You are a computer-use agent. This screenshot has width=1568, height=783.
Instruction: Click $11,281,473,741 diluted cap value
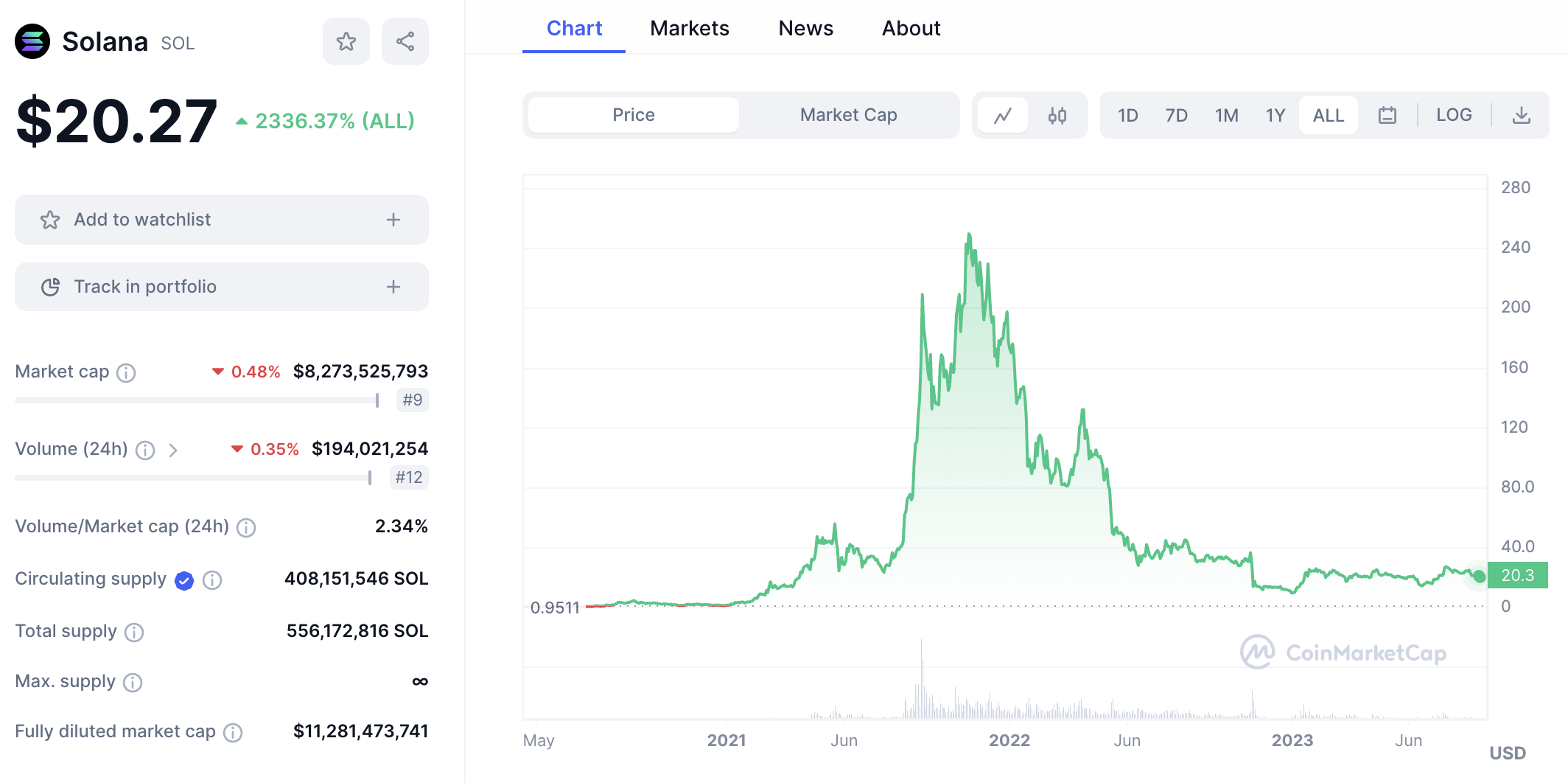[x=360, y=731]
